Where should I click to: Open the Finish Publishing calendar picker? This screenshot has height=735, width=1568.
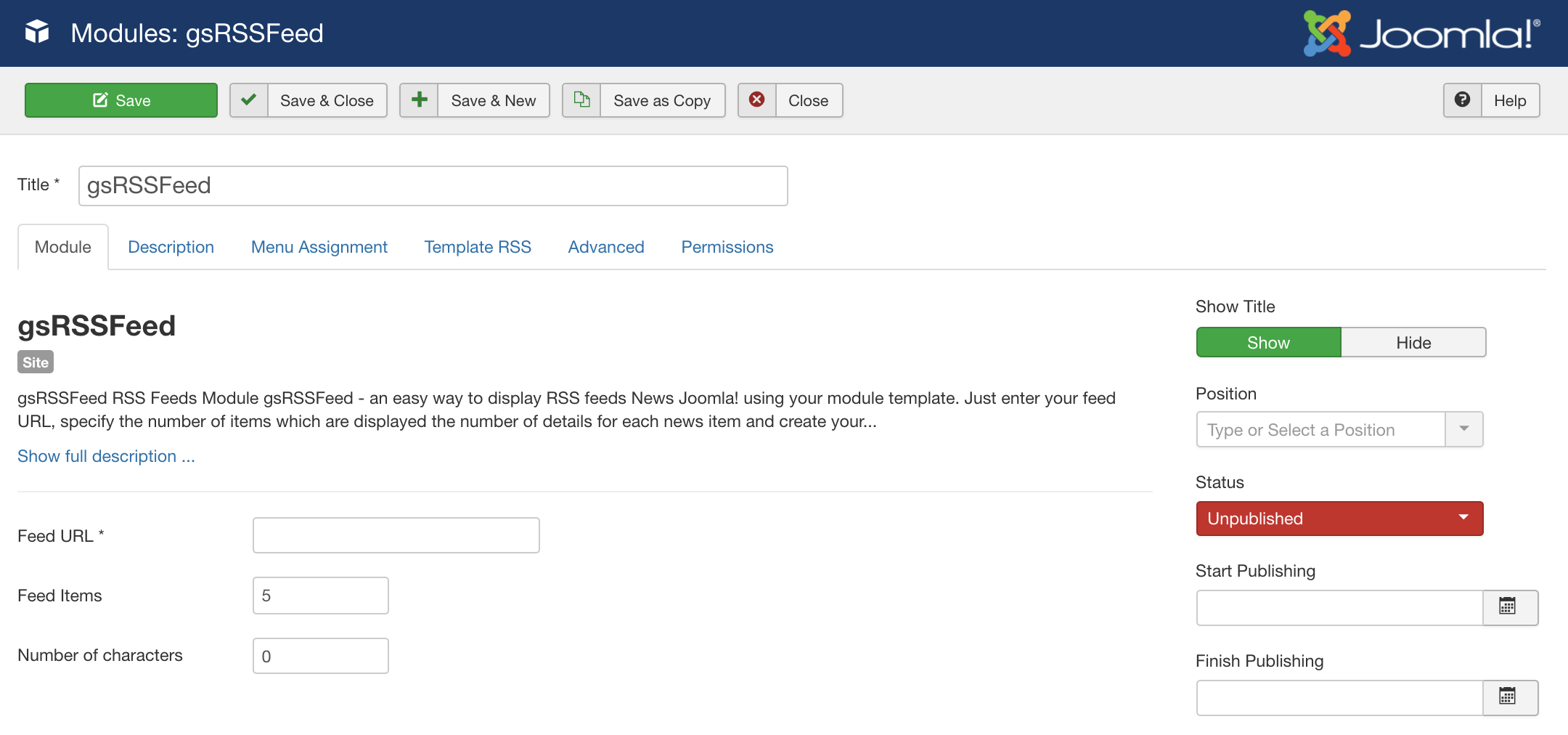pyautogui.click(x=1510, y=697)
